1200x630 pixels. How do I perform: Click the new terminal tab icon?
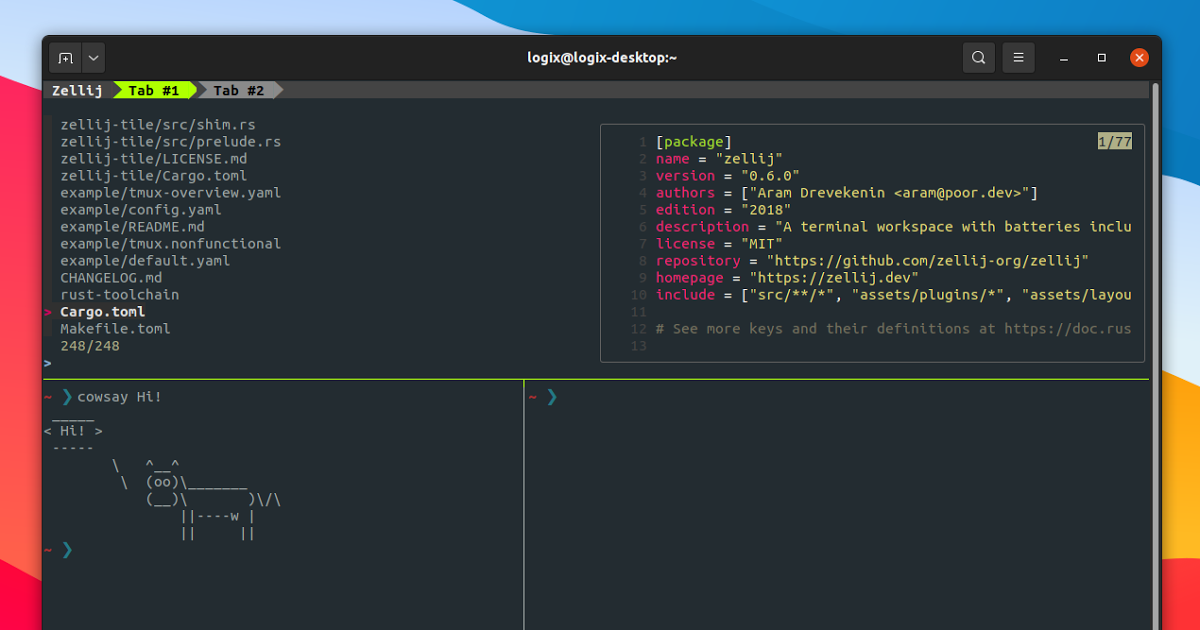pyautogui.click(x=65, y=58)
